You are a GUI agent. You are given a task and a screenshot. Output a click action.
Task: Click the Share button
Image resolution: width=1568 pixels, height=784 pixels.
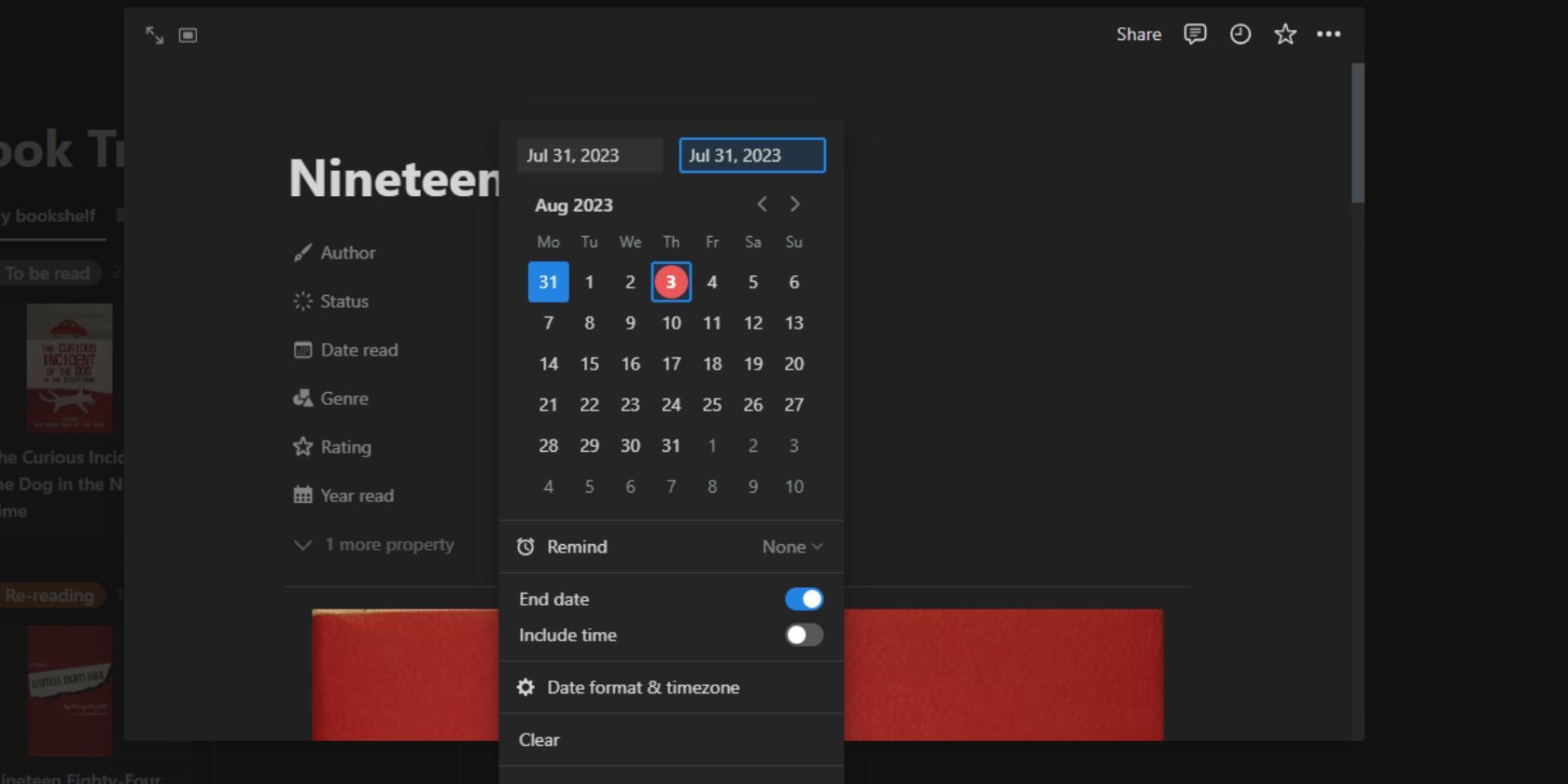(x=1139, y=35)
